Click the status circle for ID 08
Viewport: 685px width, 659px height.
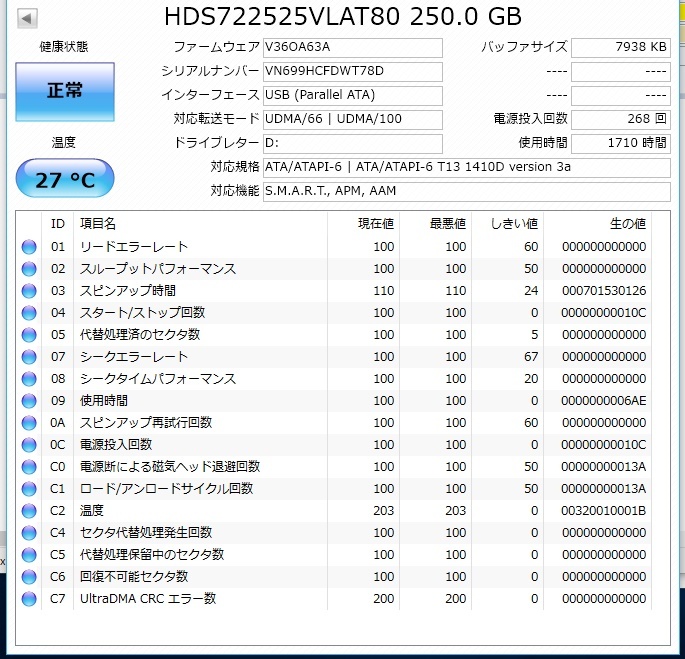(29, 379)
